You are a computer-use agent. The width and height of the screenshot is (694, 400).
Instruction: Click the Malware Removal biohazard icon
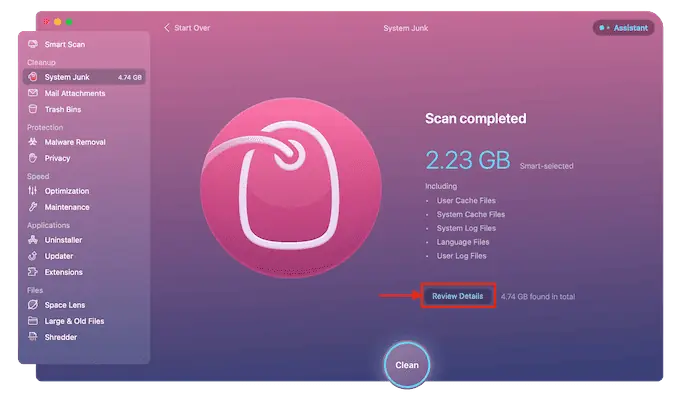[33, 142]
